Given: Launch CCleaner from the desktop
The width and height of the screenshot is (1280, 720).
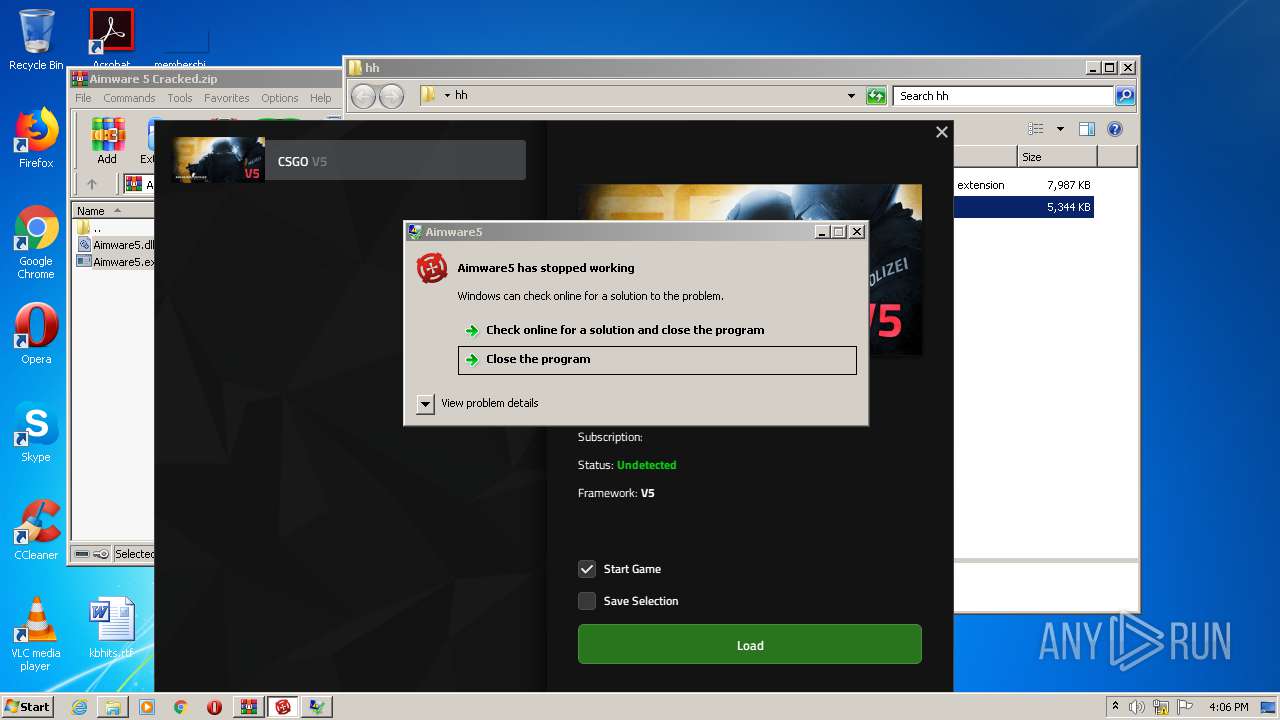Looking at the screenshot, I should click(36, 530).
